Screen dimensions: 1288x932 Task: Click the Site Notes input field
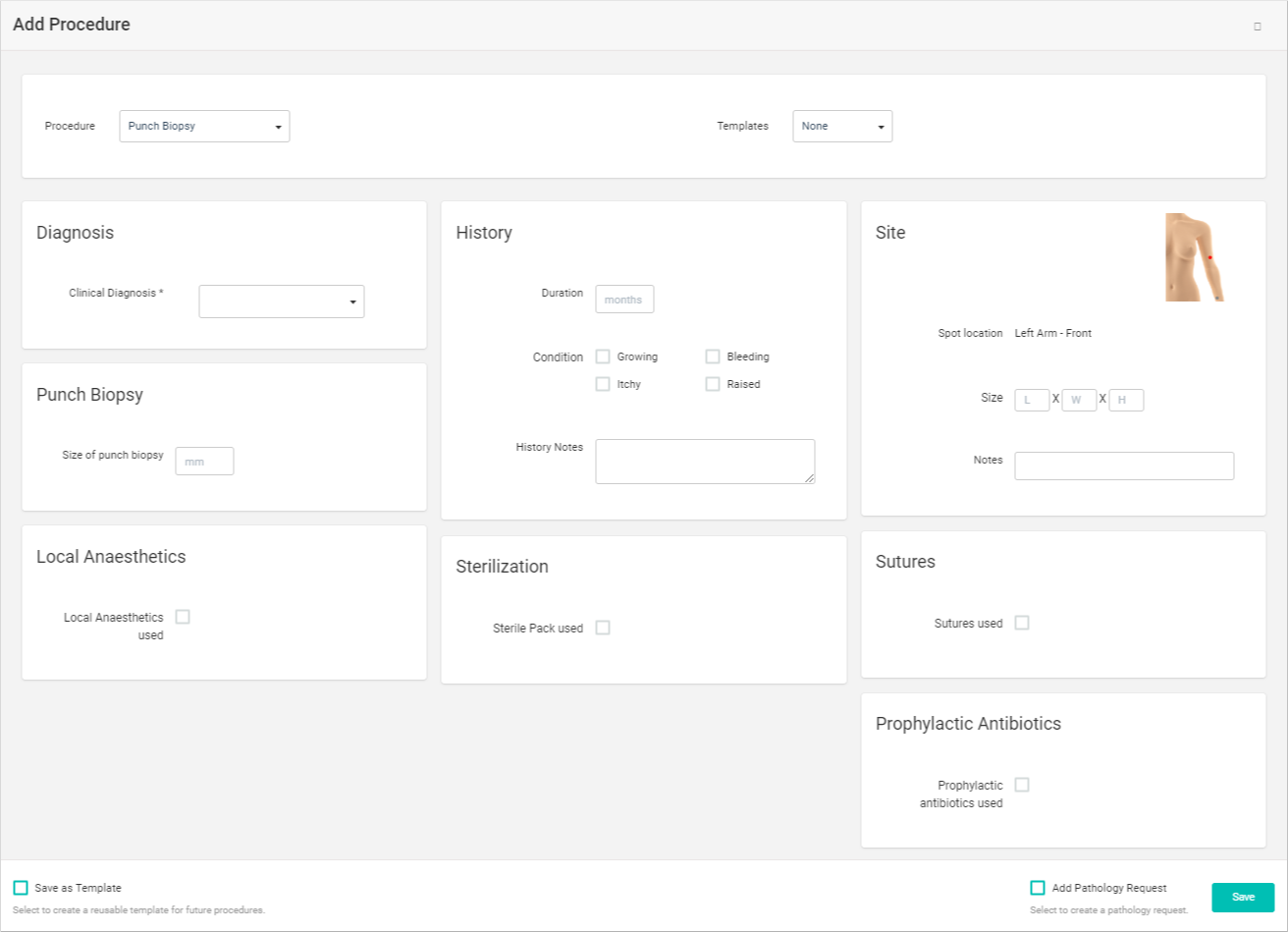coord(1124,466)
